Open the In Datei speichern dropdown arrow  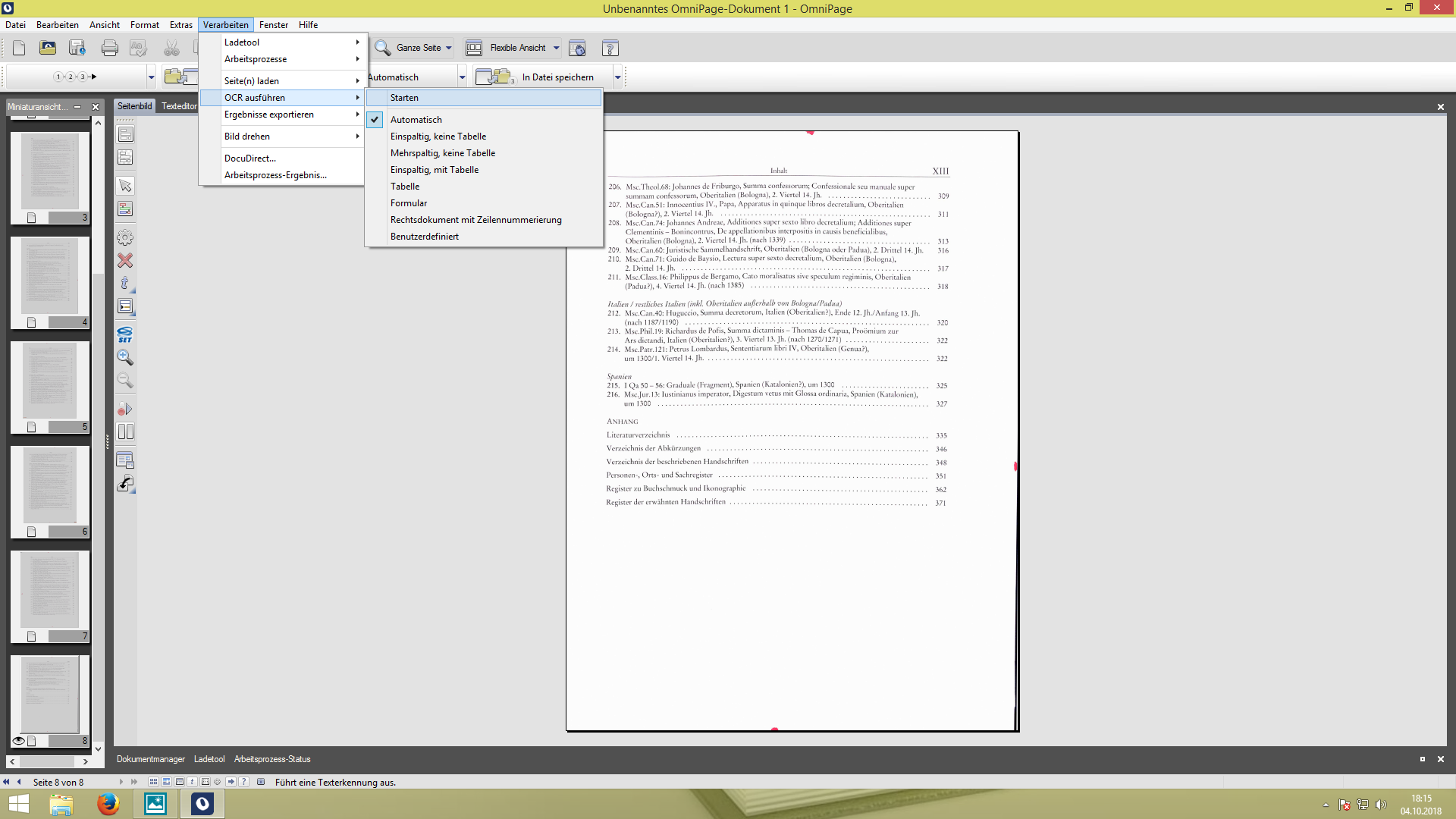point(618,77)
